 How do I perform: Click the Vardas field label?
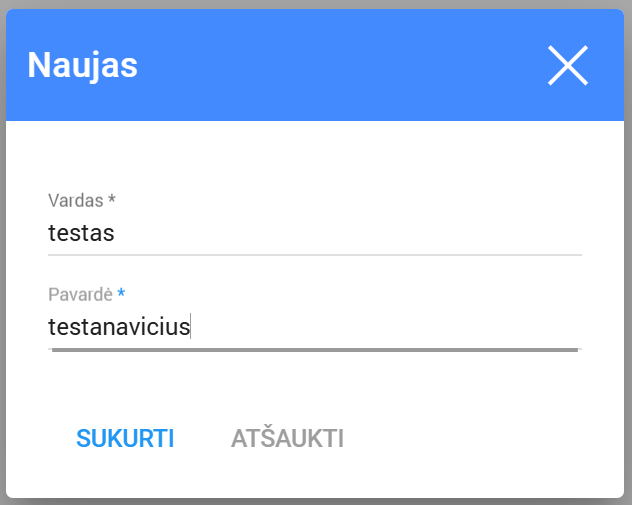[75, 200]
